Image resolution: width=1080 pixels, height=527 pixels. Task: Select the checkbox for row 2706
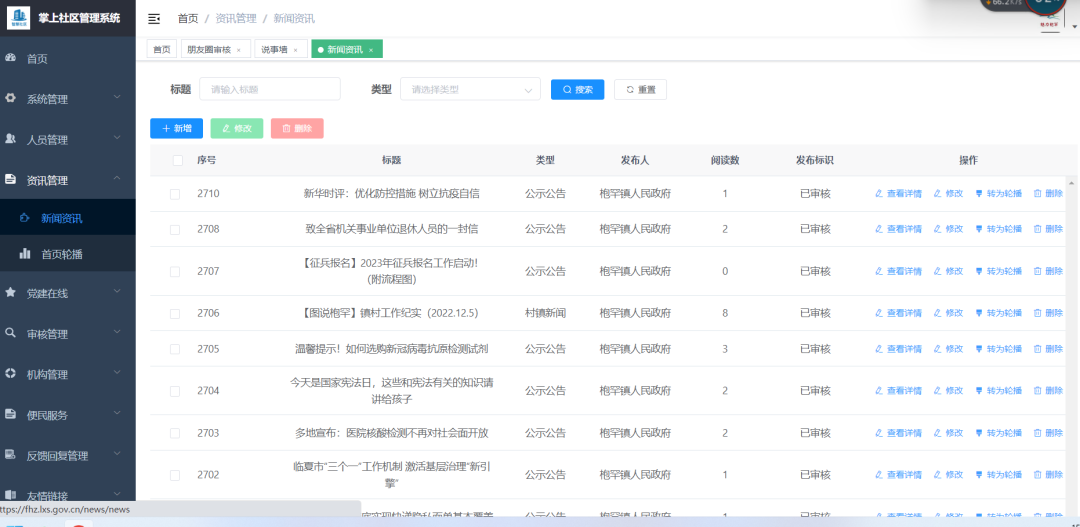(x=175, y=313)
